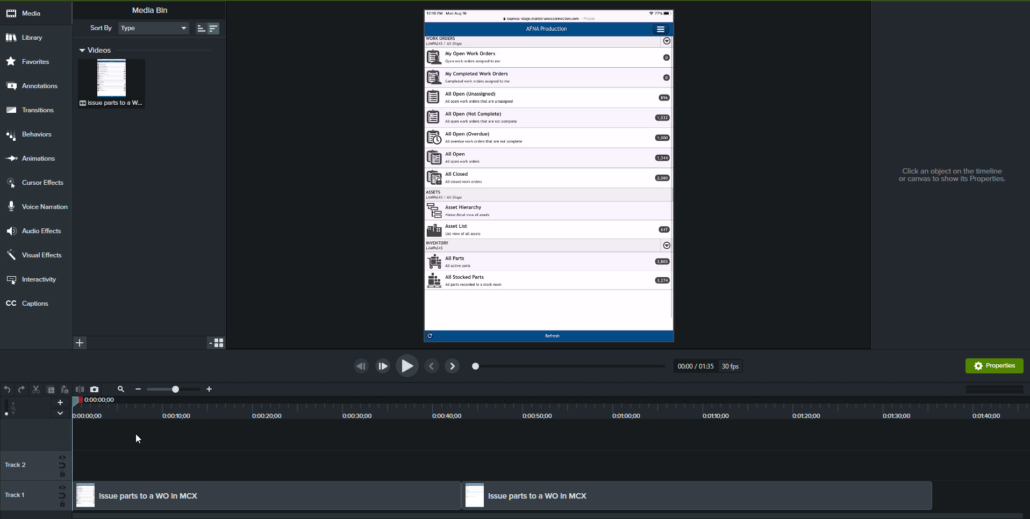Collapse tracks using the chevron below add-track

coord(60,413)
